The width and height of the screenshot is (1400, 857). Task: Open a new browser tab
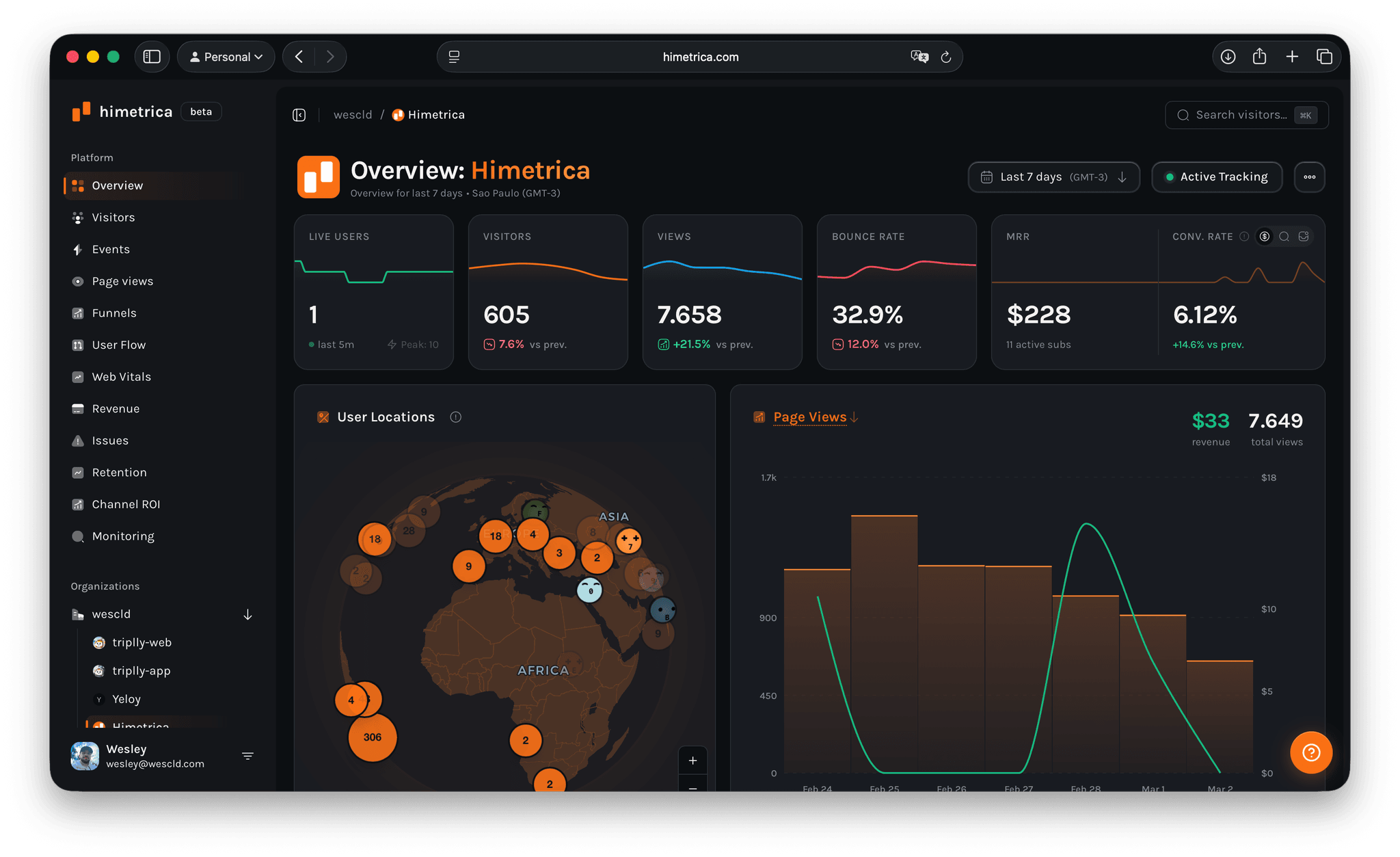tap(1292, 57)
